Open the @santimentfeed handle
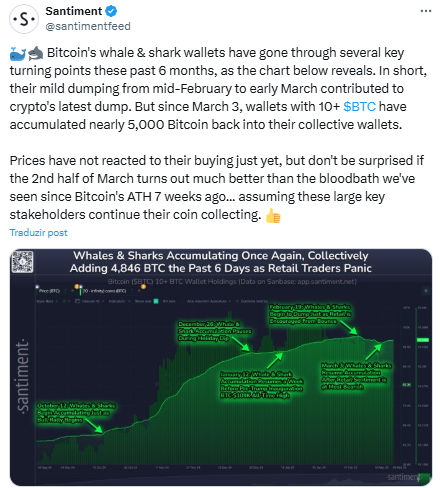This screenshot has height=488, width=440. tap(88, 26)
